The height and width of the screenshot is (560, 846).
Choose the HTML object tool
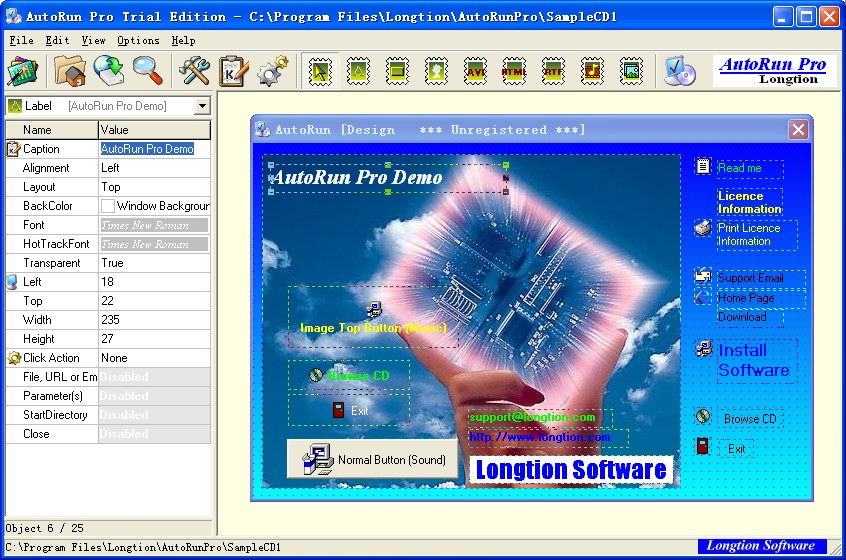click(x=514, y=71)
